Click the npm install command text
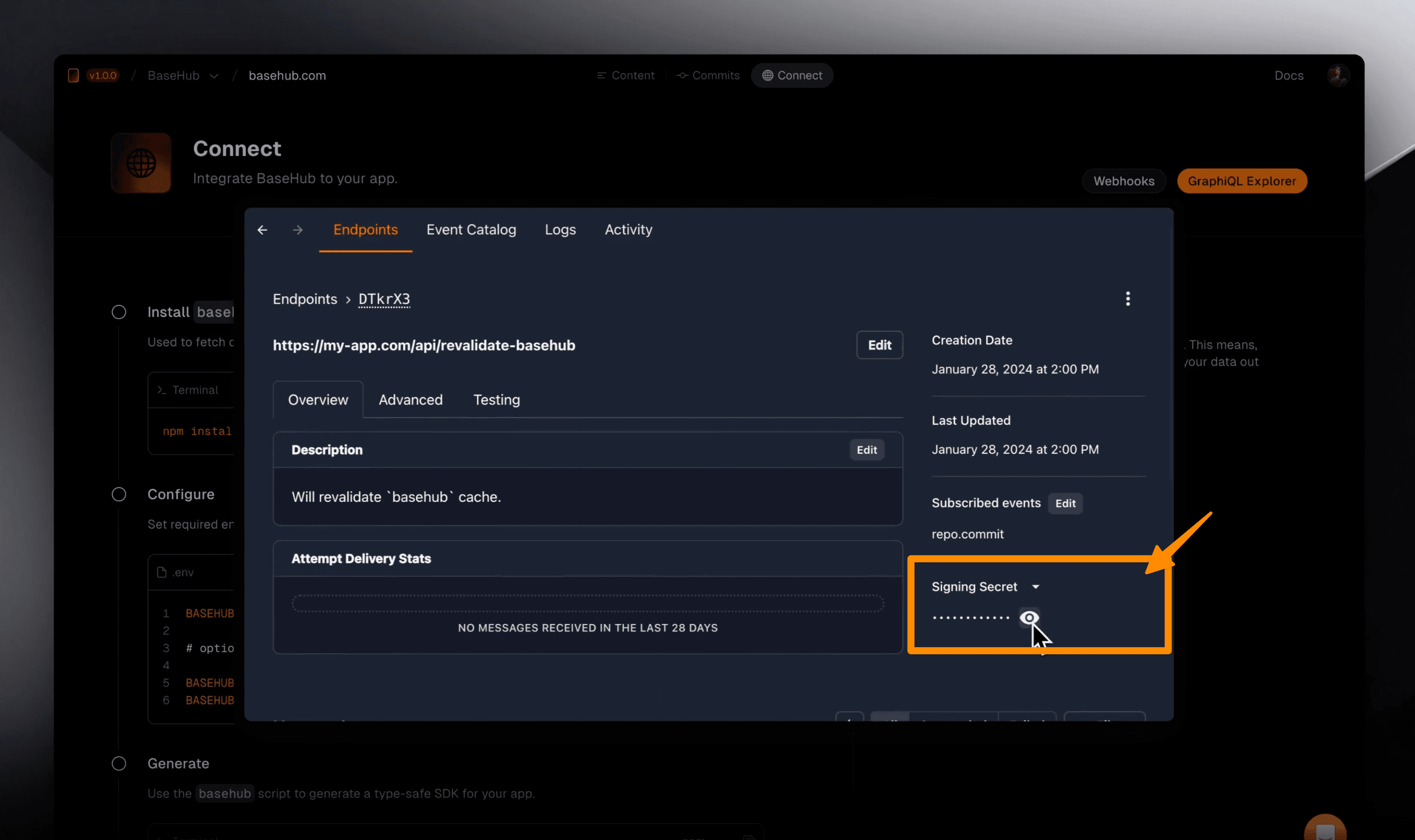This screenshot has width=1415, height=840. click(197, 431)
